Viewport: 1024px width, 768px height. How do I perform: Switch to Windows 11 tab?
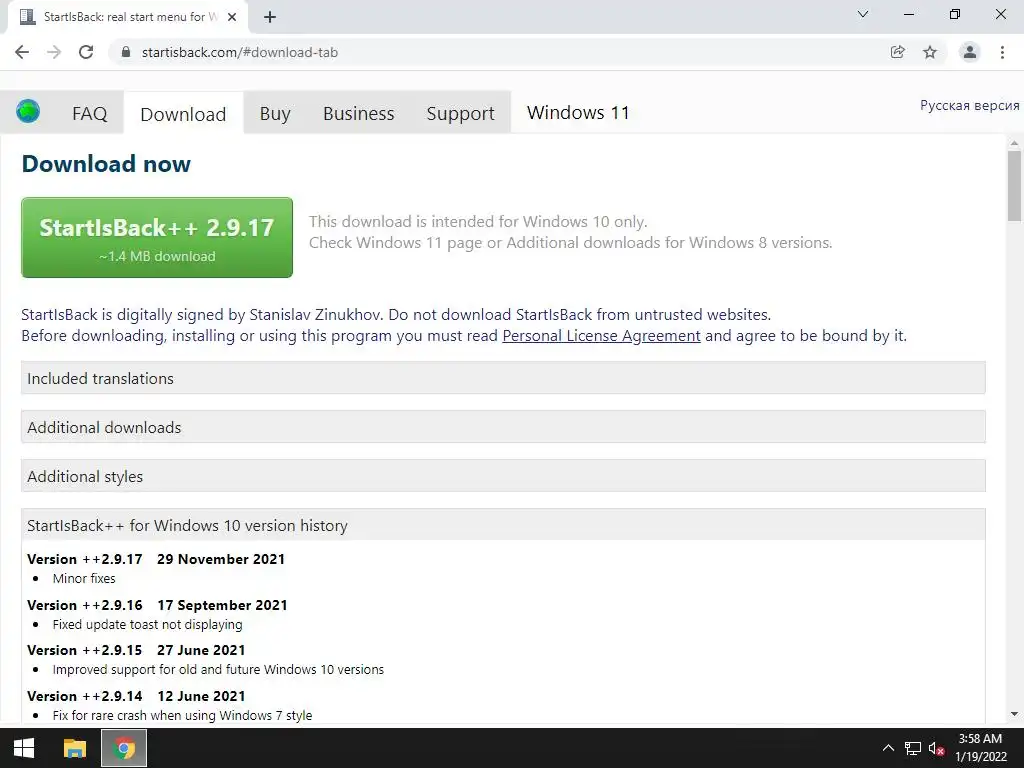point(578,113)
